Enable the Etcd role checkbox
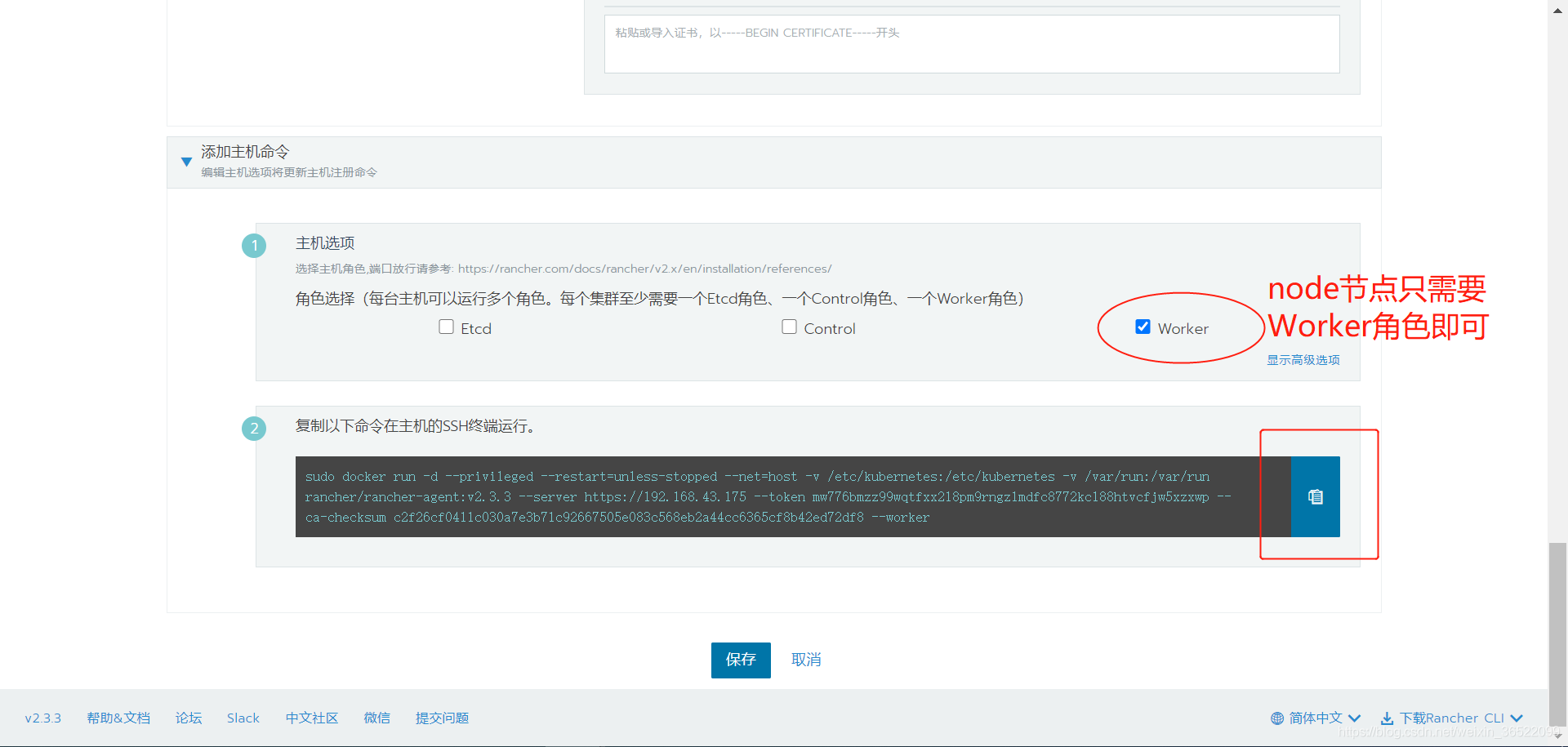Screen dimensions: 1568x747 point(446,327)
